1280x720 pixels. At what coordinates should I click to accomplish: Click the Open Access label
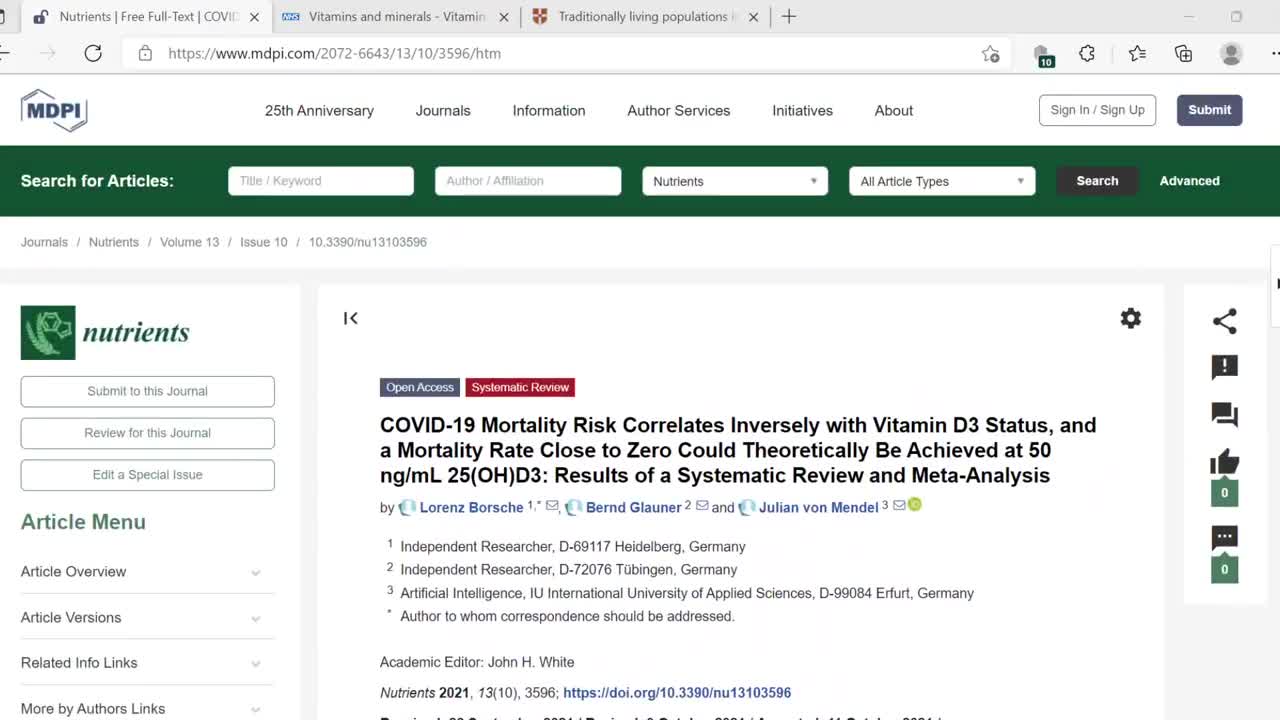[x=420, y=387]
